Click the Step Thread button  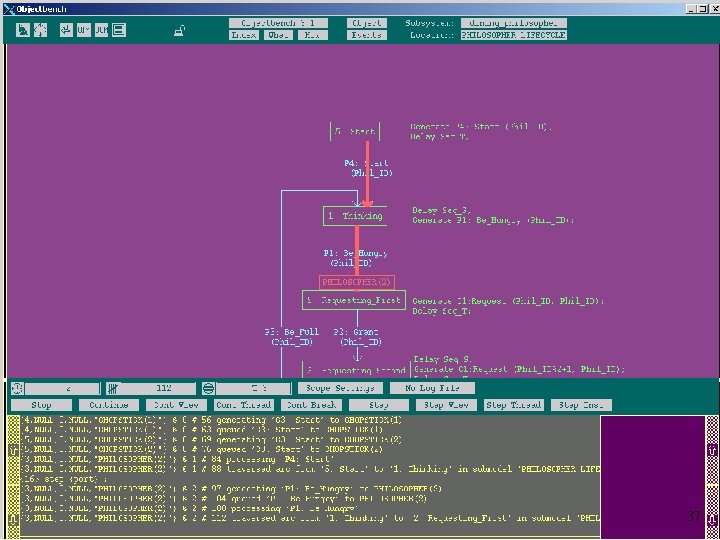[514, 405]
